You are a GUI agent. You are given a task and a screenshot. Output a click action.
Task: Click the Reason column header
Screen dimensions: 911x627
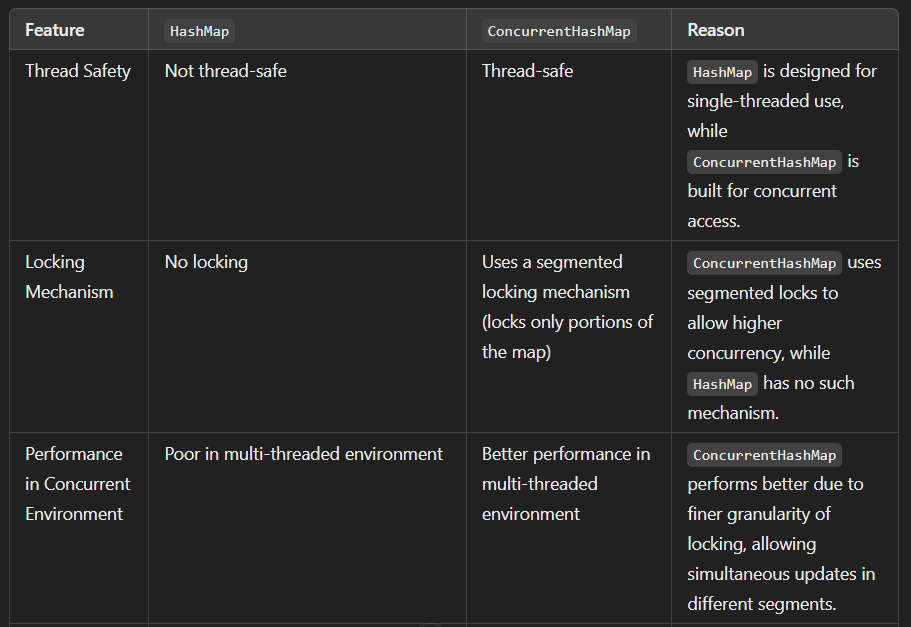[x=715, y=30]
